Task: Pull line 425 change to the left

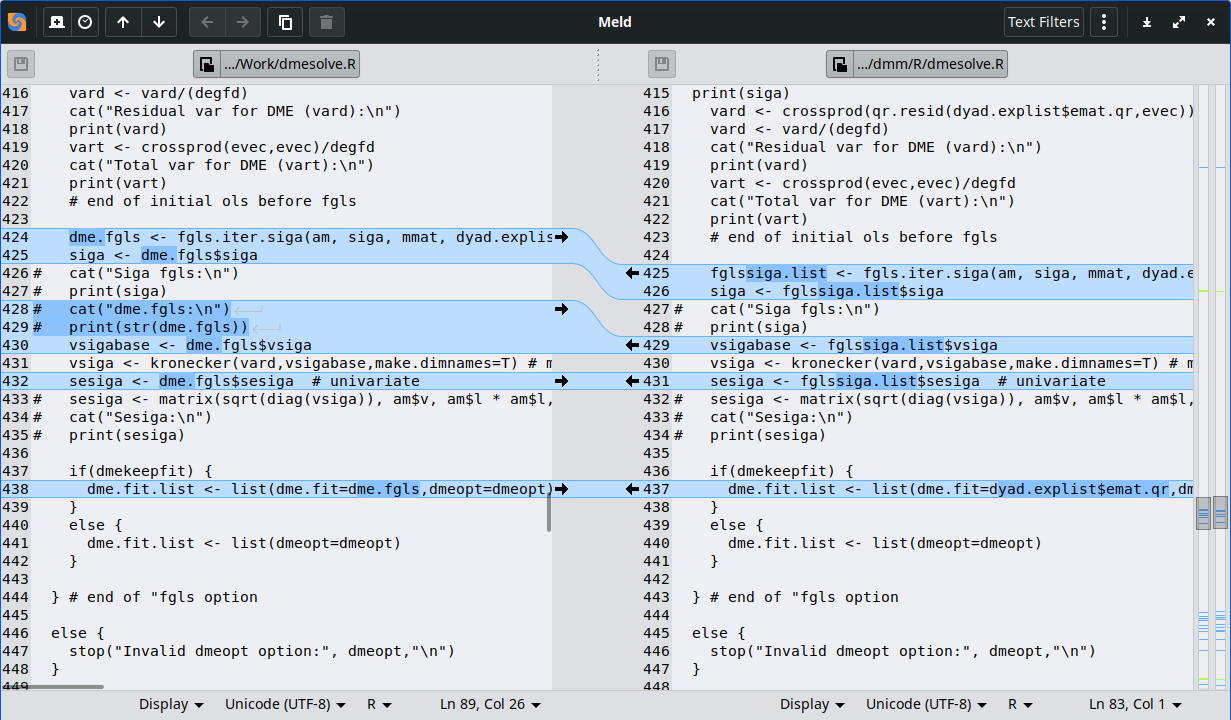Action: click(x=633, y=273)
